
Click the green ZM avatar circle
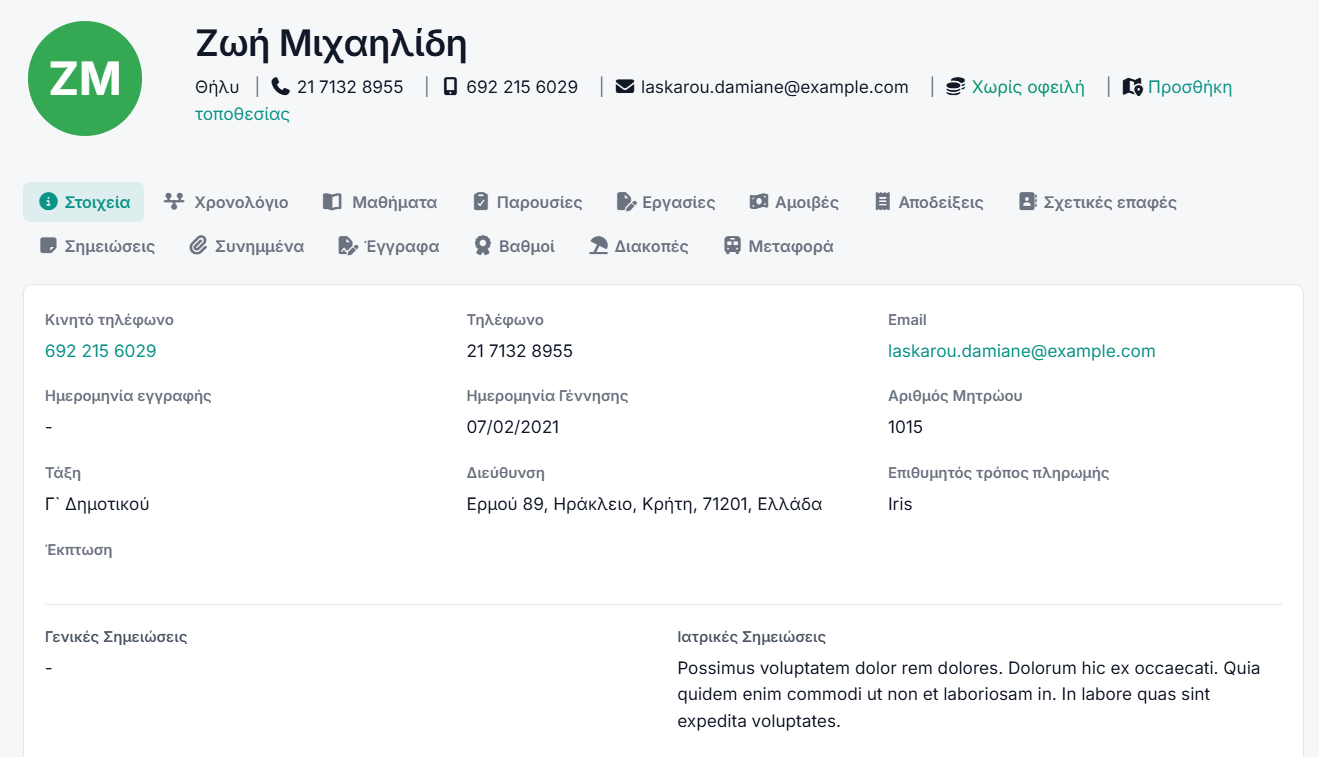(x=85, y=78)
